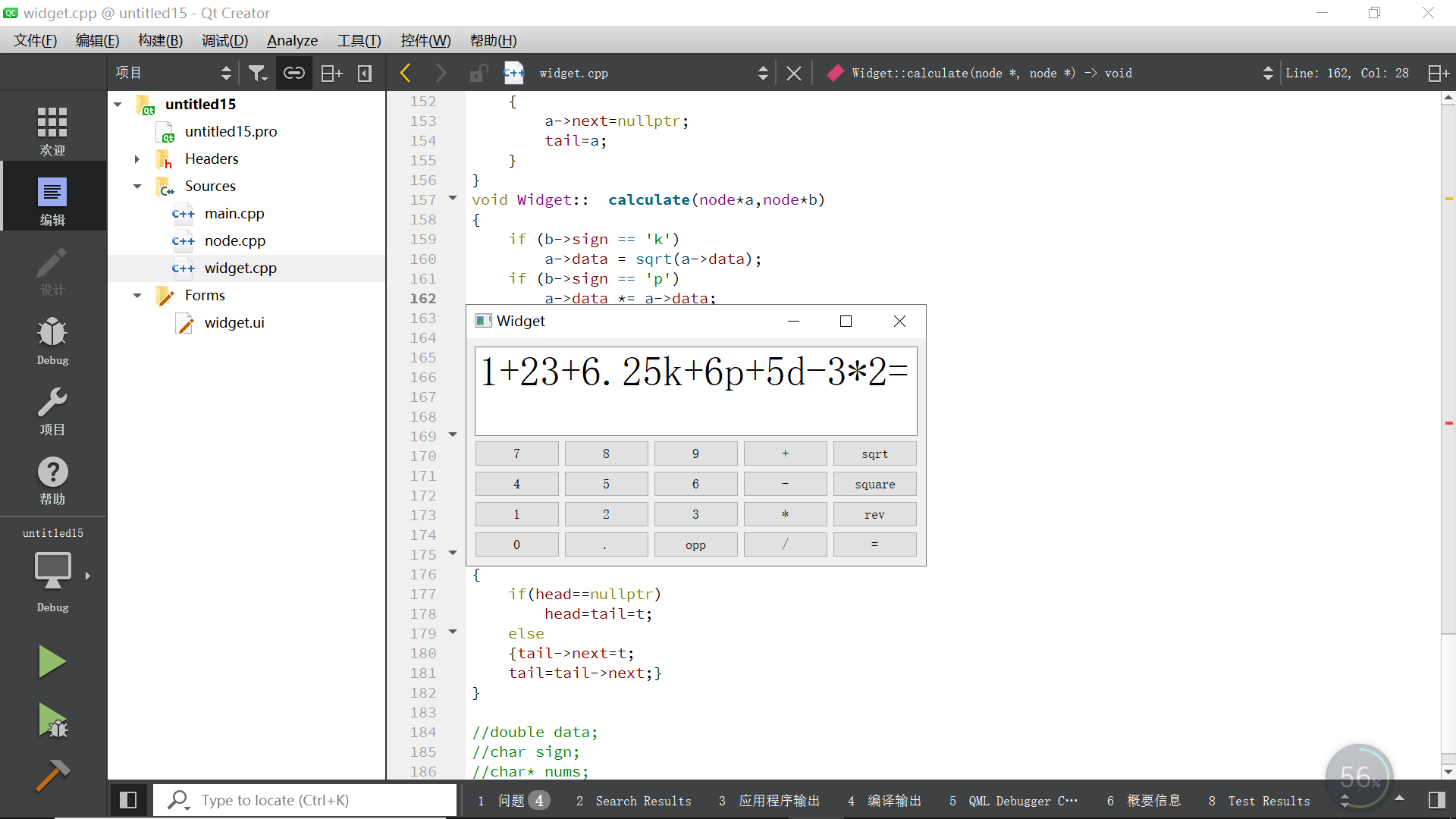
Task: Run the project with the green play icon
Action: 52,661
